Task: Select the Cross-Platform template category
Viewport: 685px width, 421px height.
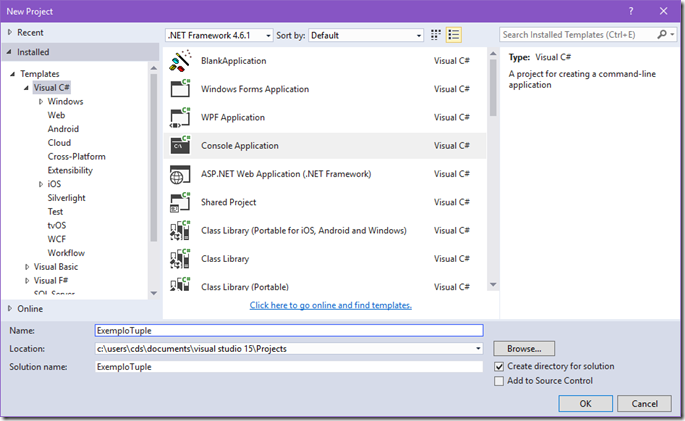Action: [x=76, y=156]
